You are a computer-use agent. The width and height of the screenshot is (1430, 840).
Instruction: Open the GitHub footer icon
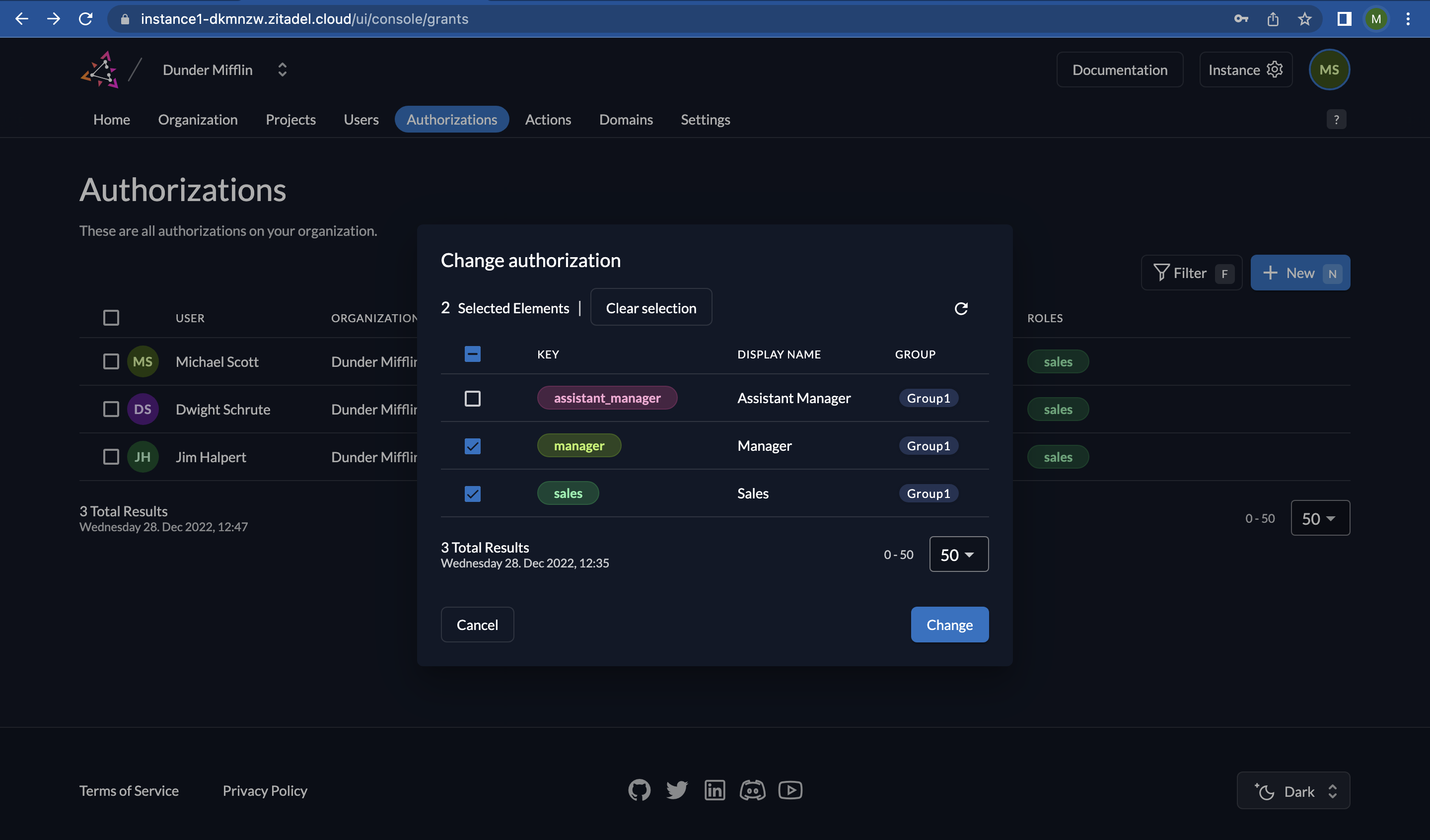click(639, 790)
